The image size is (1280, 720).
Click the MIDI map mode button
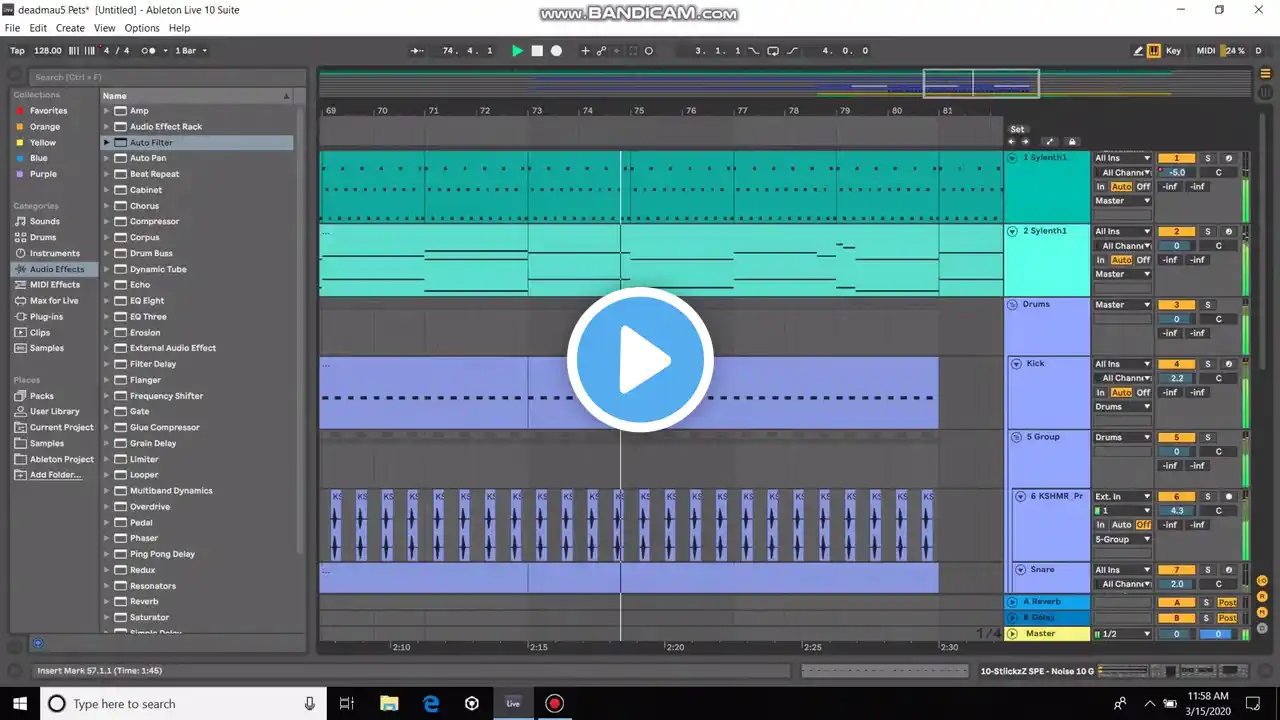1206,51
